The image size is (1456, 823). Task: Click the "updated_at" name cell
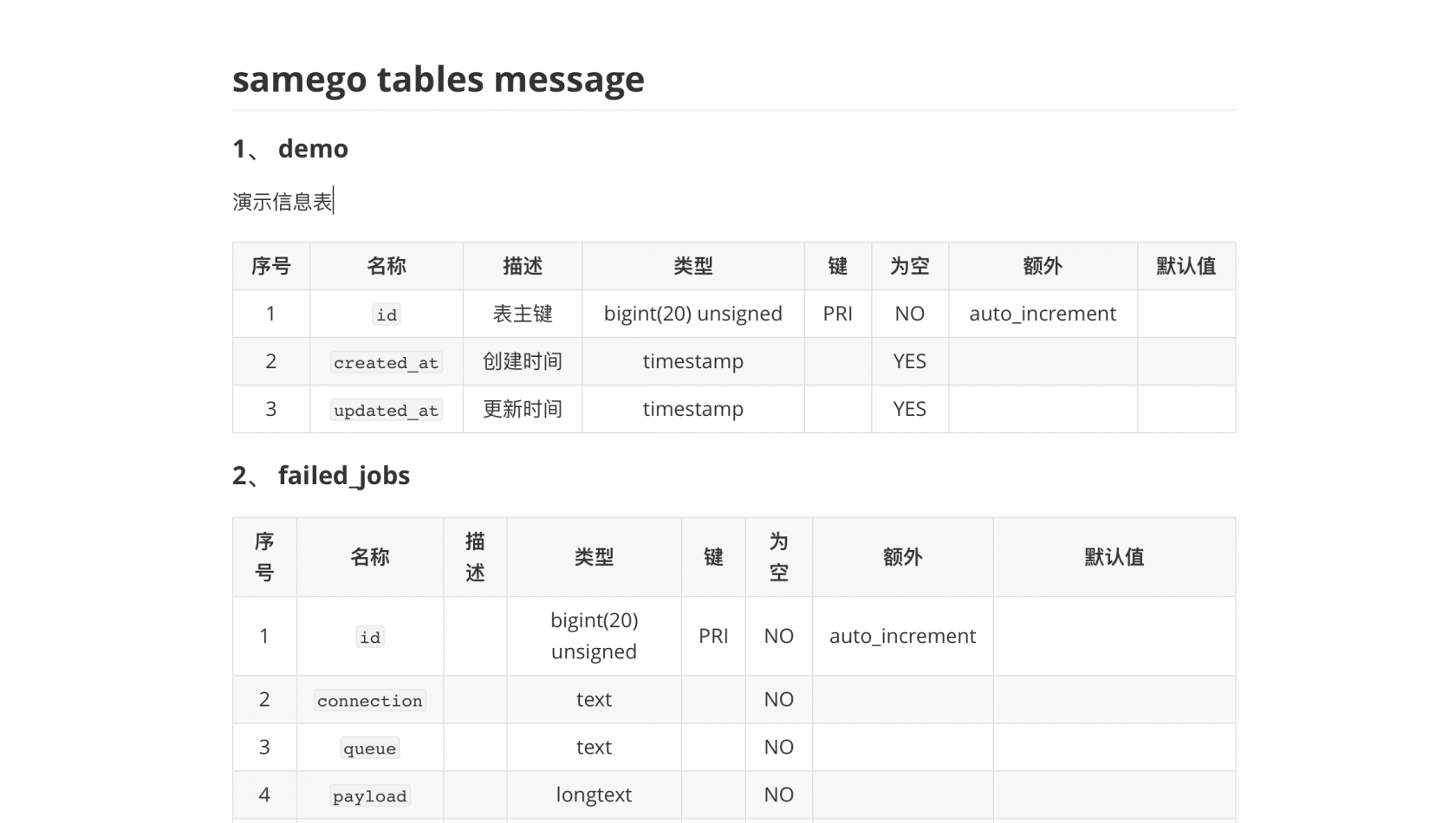(x=387, y=410)
